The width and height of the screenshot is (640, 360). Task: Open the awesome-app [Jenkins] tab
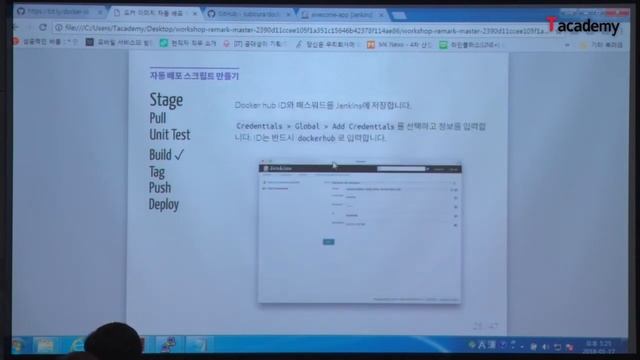342,15
